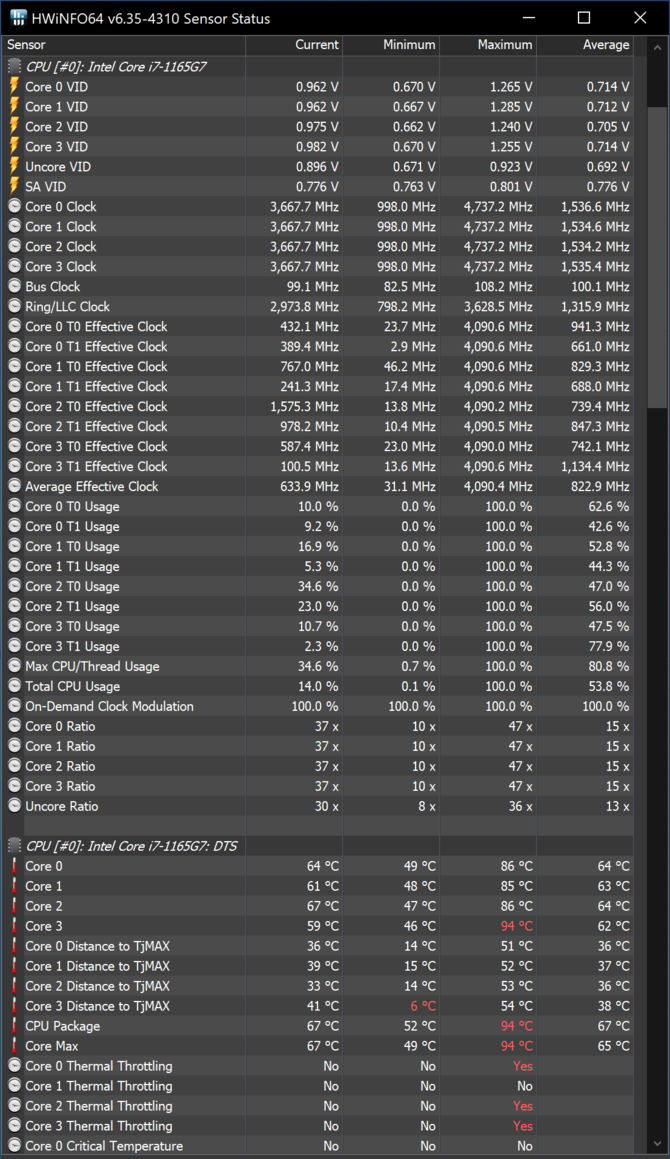Click the Sensor column header
Image resolution: width=670 pixels, height=1159 pixels.
tap(124, 45)
